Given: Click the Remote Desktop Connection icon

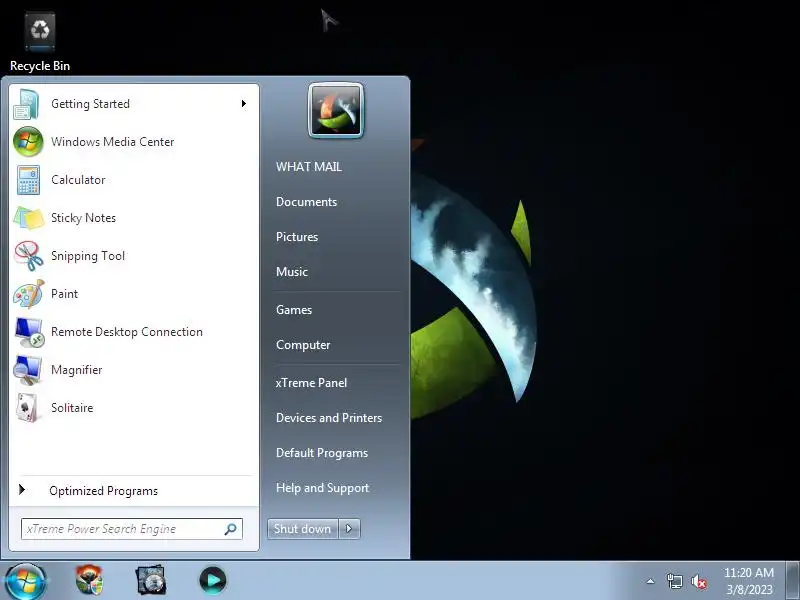Looking at the screenshot, I should pyautogui.click(x=29, y=332).
